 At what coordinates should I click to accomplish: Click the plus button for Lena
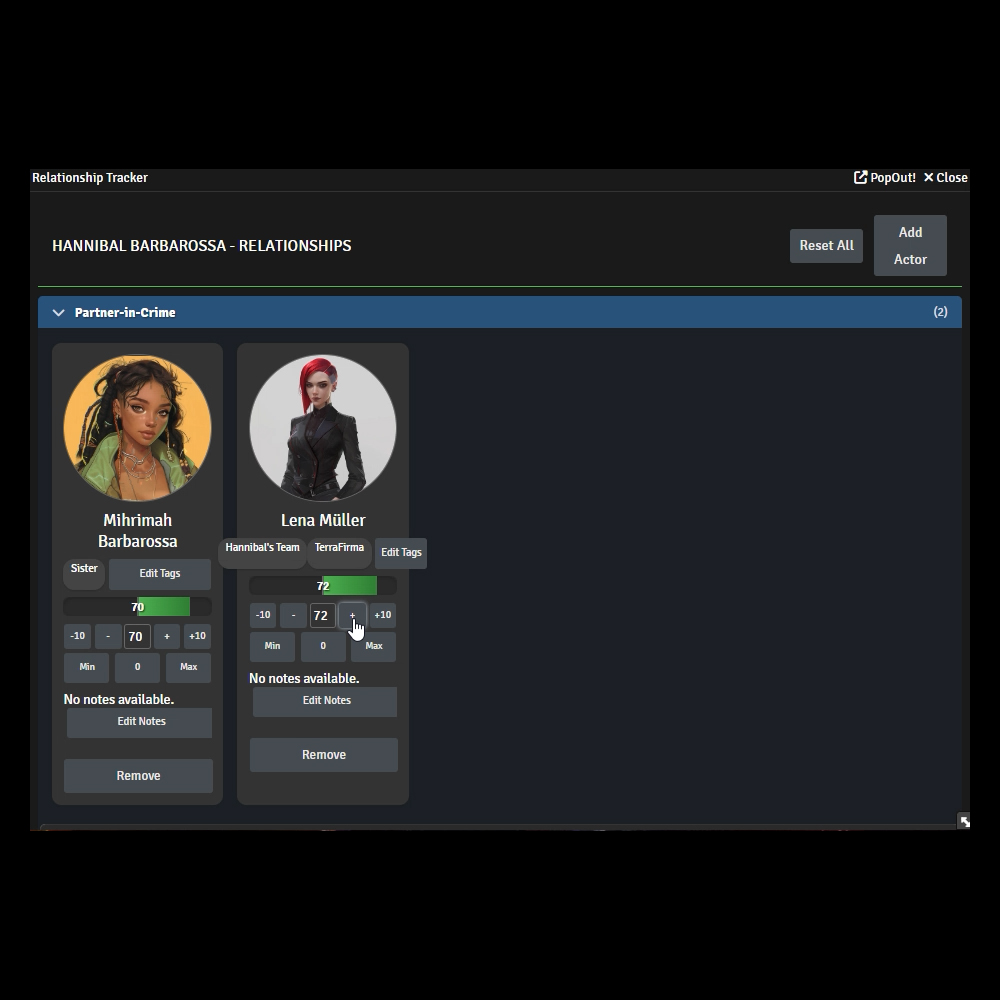352,615
